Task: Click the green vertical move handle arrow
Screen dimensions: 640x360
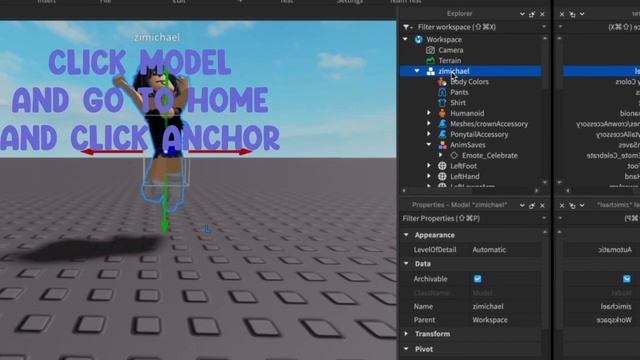Action: click(x=165, y=226)
